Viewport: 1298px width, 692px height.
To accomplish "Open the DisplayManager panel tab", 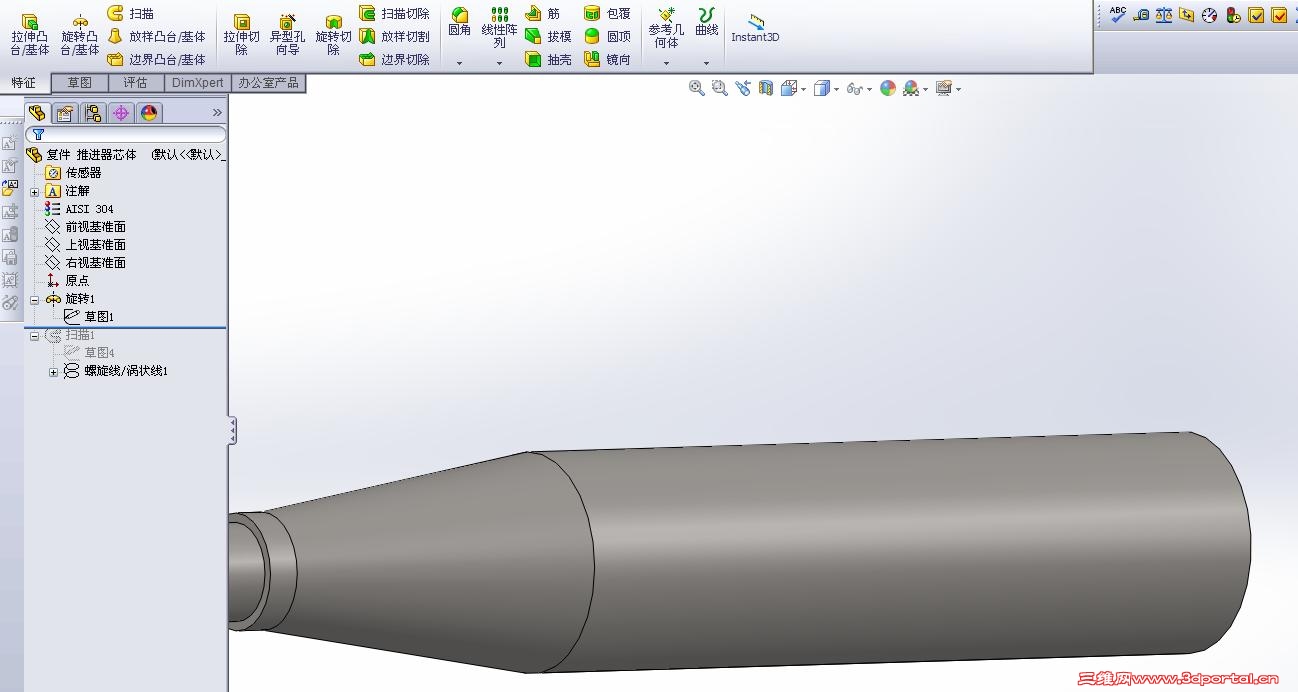I will pos(149,112).
